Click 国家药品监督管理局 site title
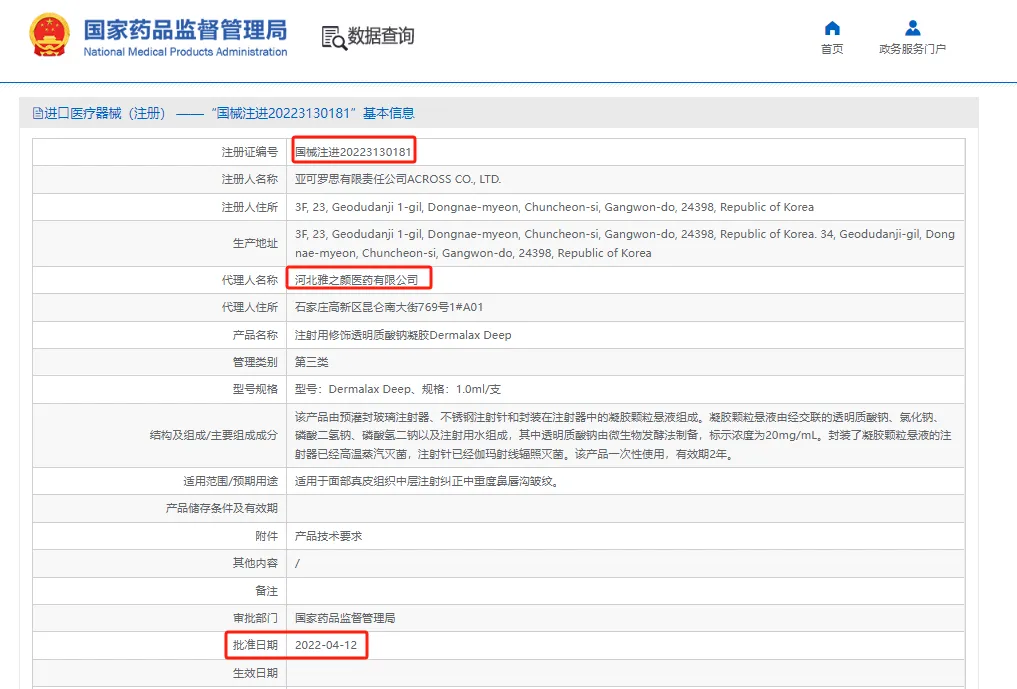 pos(185,30)
